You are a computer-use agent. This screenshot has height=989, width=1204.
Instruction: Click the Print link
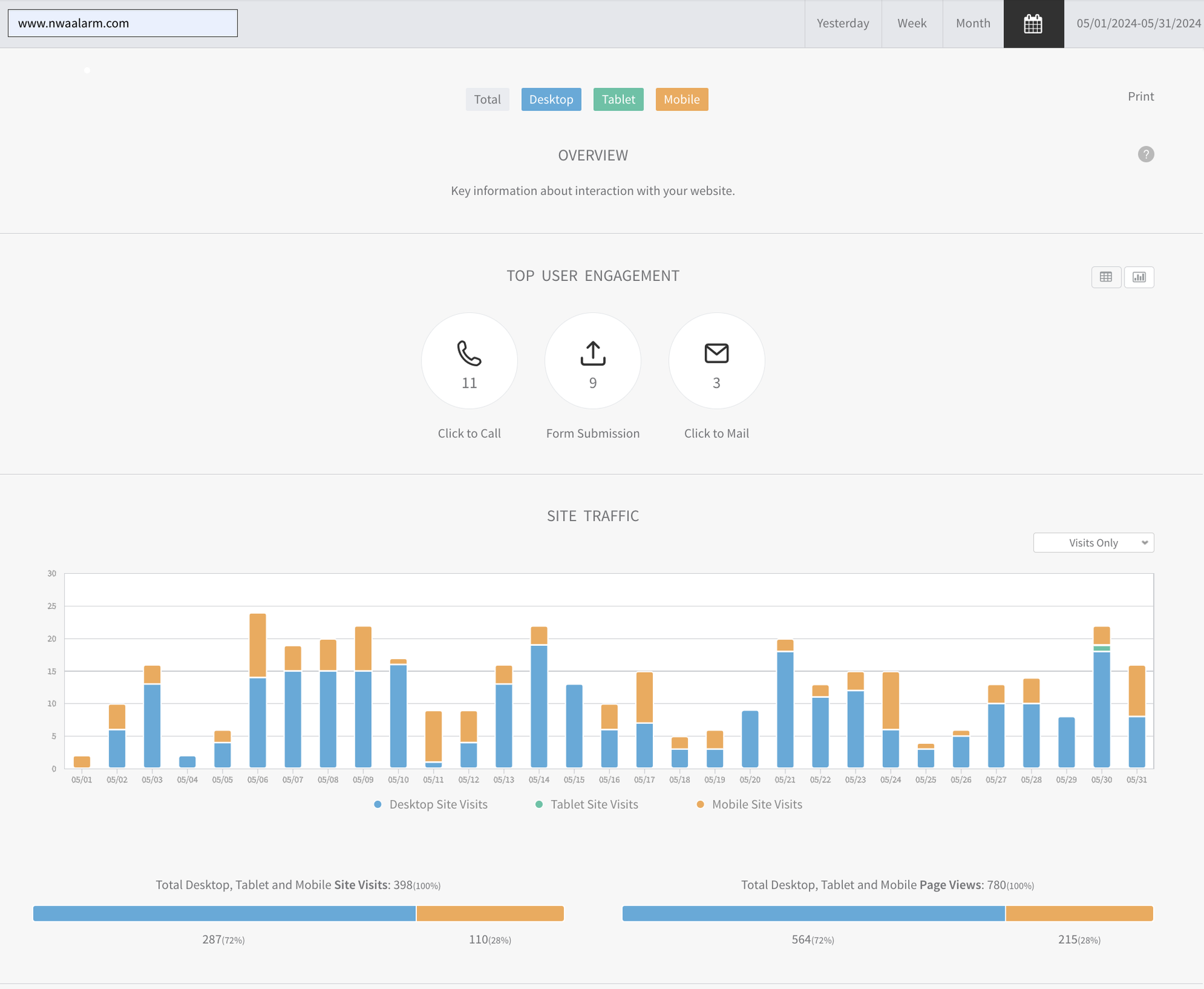(1140, 97)
